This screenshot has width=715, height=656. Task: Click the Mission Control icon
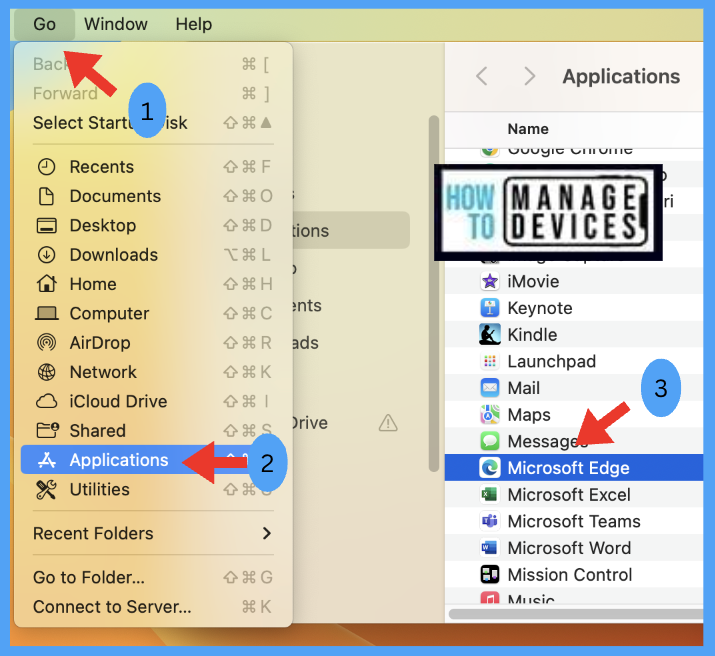click(490, 574)
